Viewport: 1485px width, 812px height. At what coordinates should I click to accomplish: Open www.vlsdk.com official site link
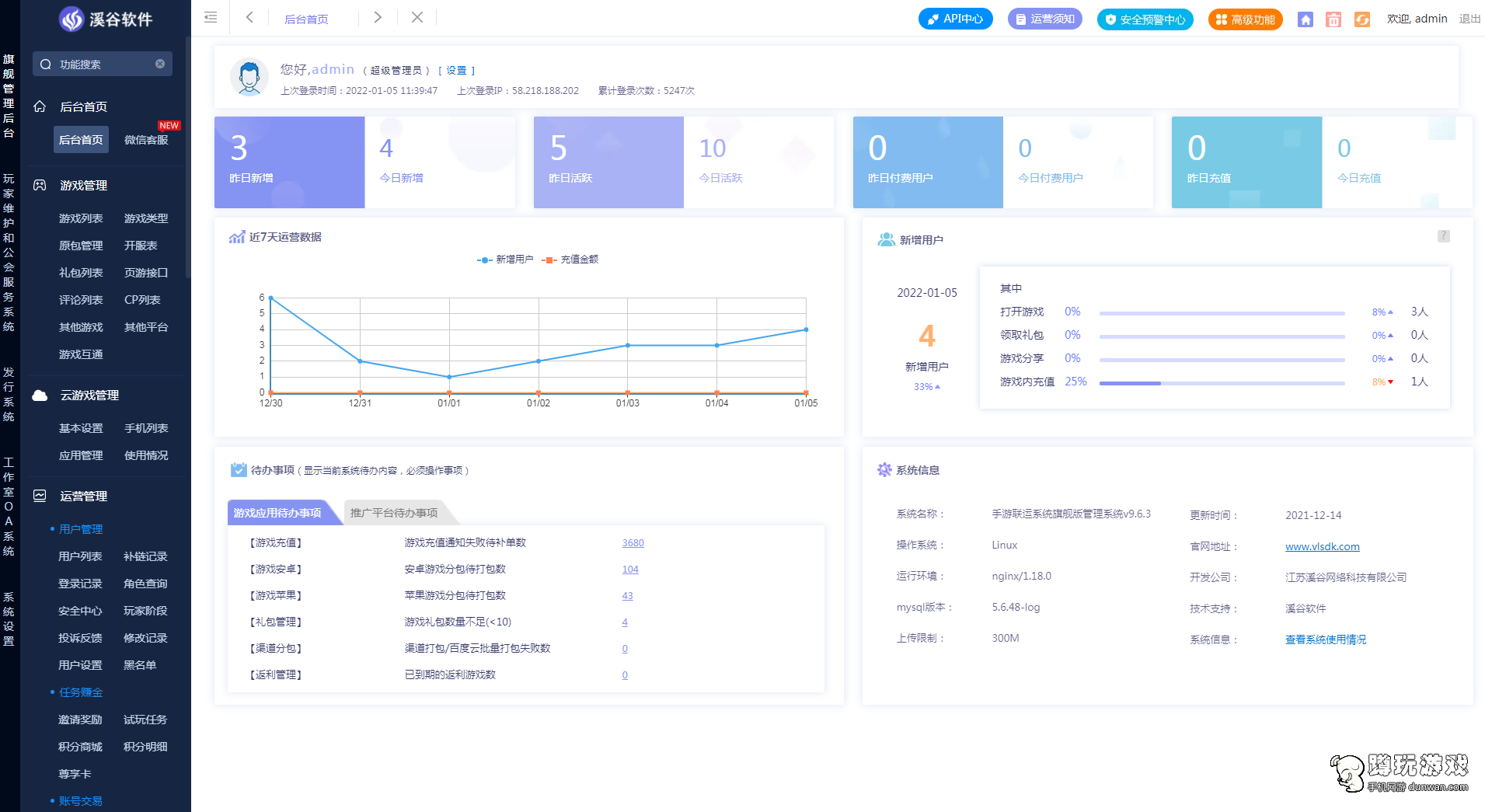(1322, 546)
